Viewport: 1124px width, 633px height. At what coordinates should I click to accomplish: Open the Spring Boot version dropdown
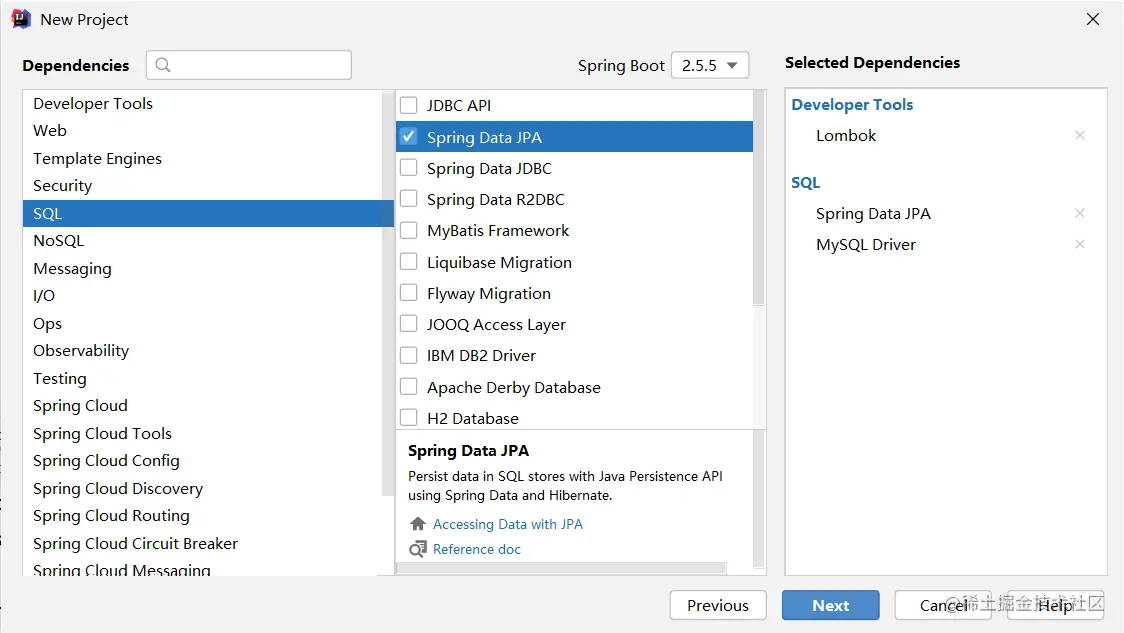click(709, 65)
